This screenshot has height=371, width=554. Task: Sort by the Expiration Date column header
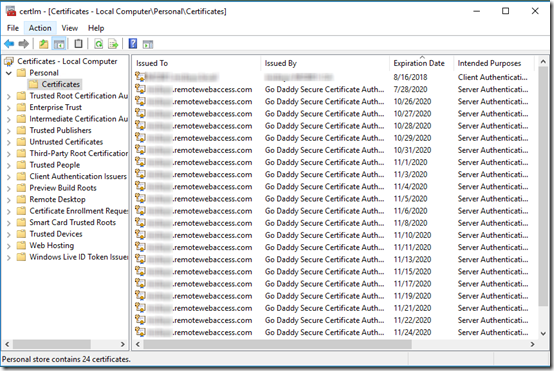click(x=422, y=63)
